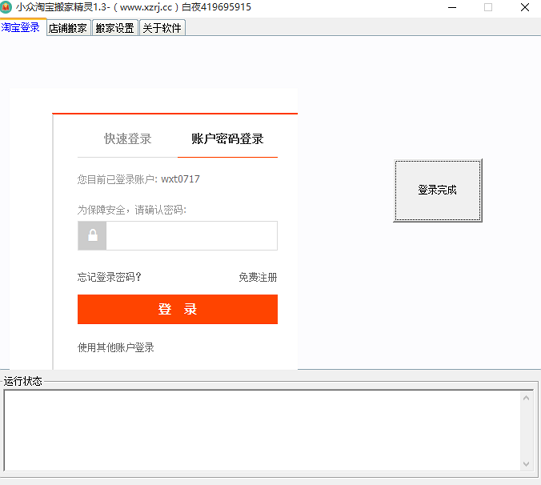Image resolution: width=541 pixels, height=485 pixels.
Task: Maximize the application window
Action: (x=488, y=7)
